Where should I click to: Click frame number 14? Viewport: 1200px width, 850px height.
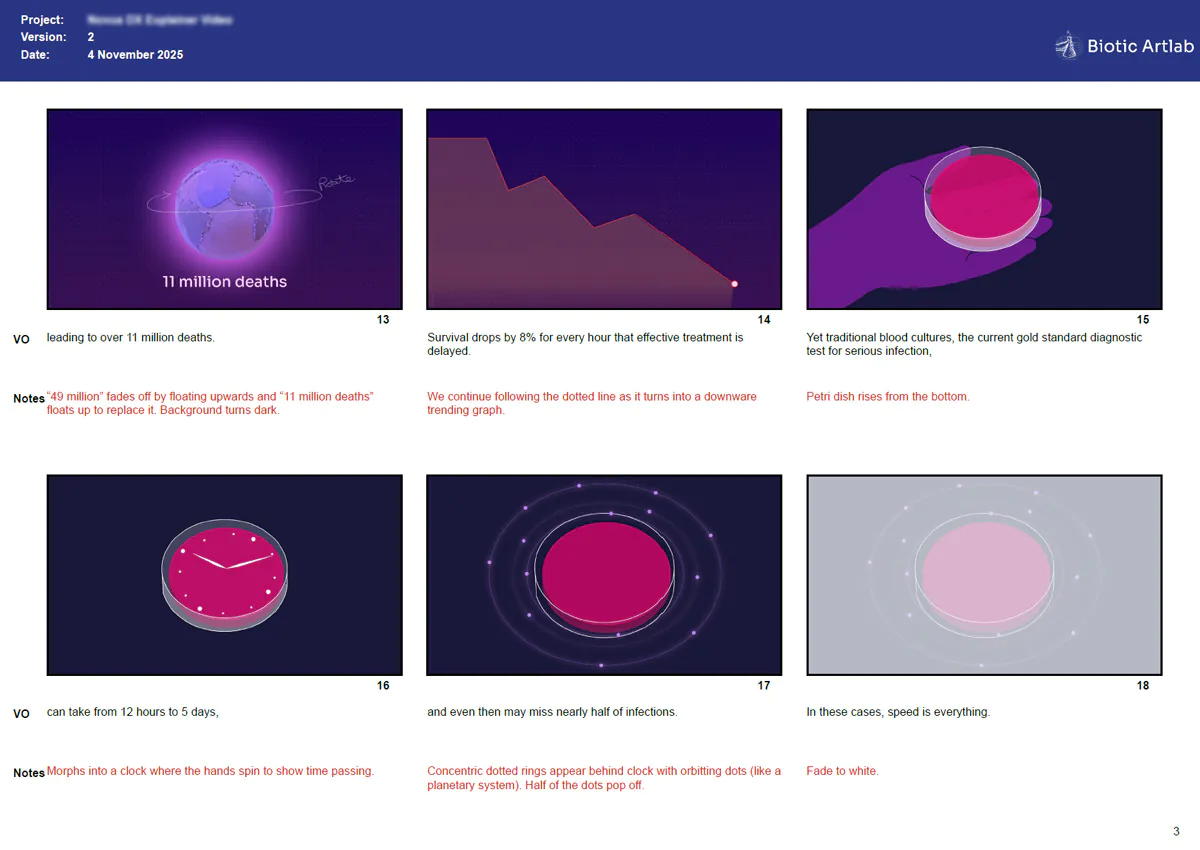[764, 320]
